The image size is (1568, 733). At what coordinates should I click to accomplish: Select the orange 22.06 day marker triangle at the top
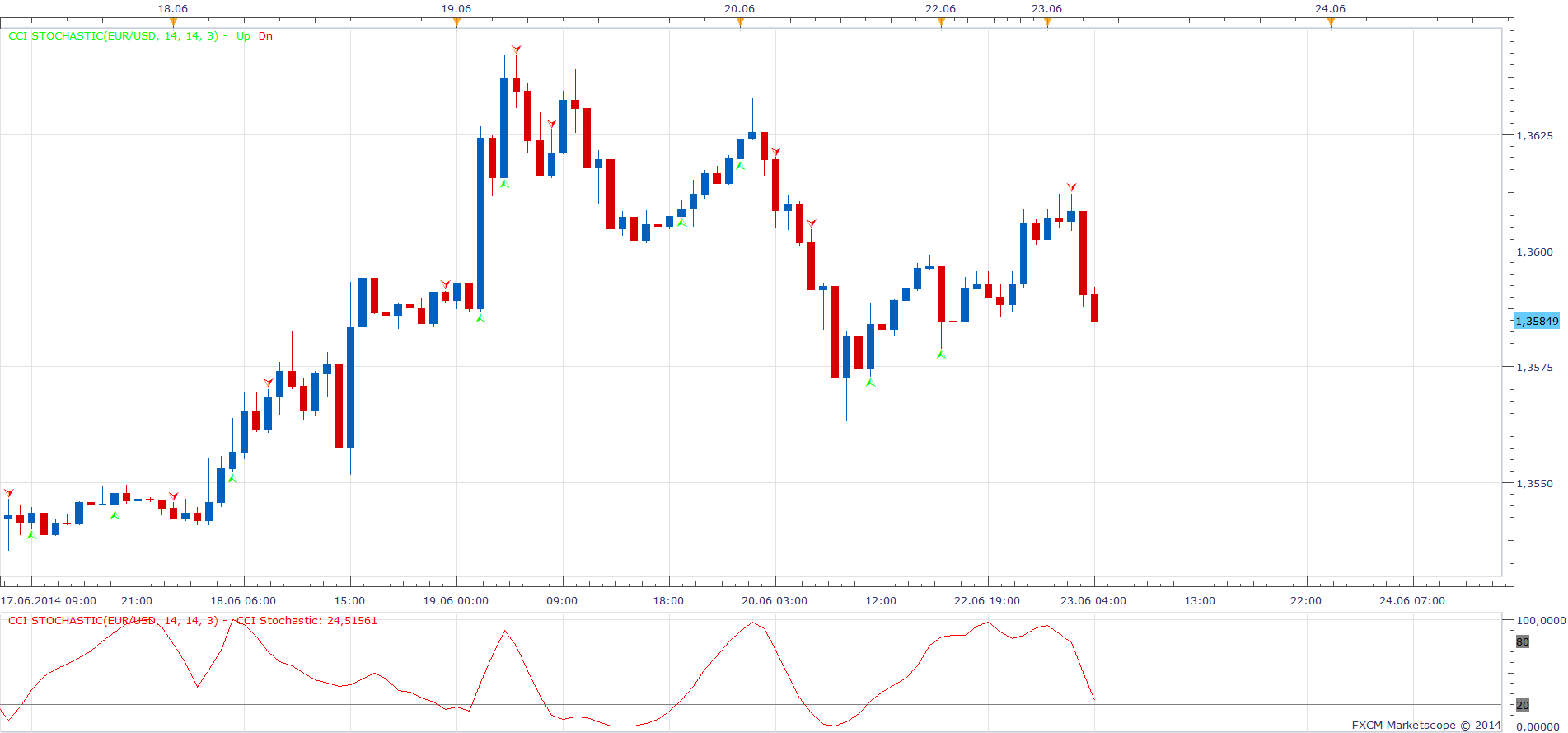[941, 22]
